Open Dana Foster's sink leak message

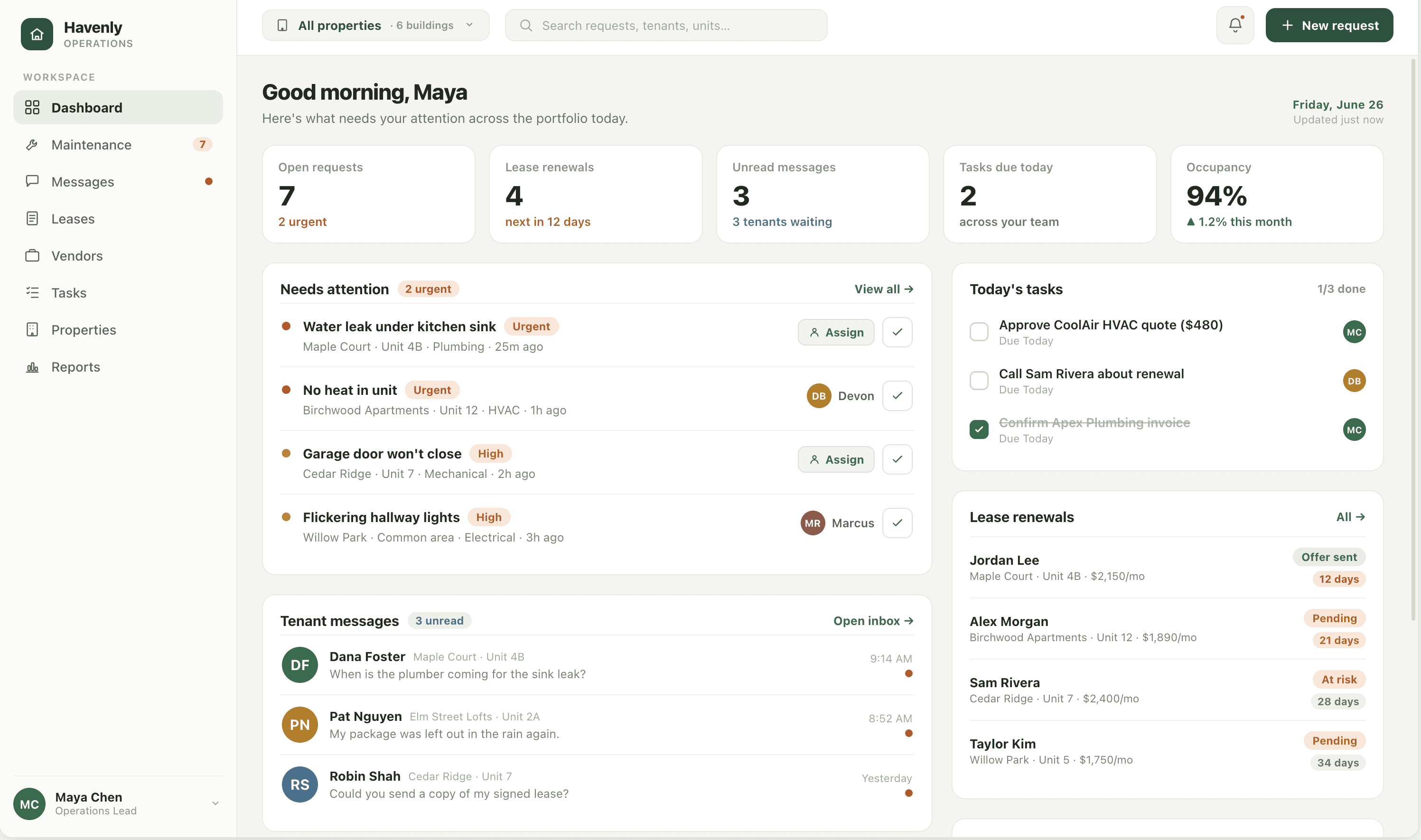point(597,665)
